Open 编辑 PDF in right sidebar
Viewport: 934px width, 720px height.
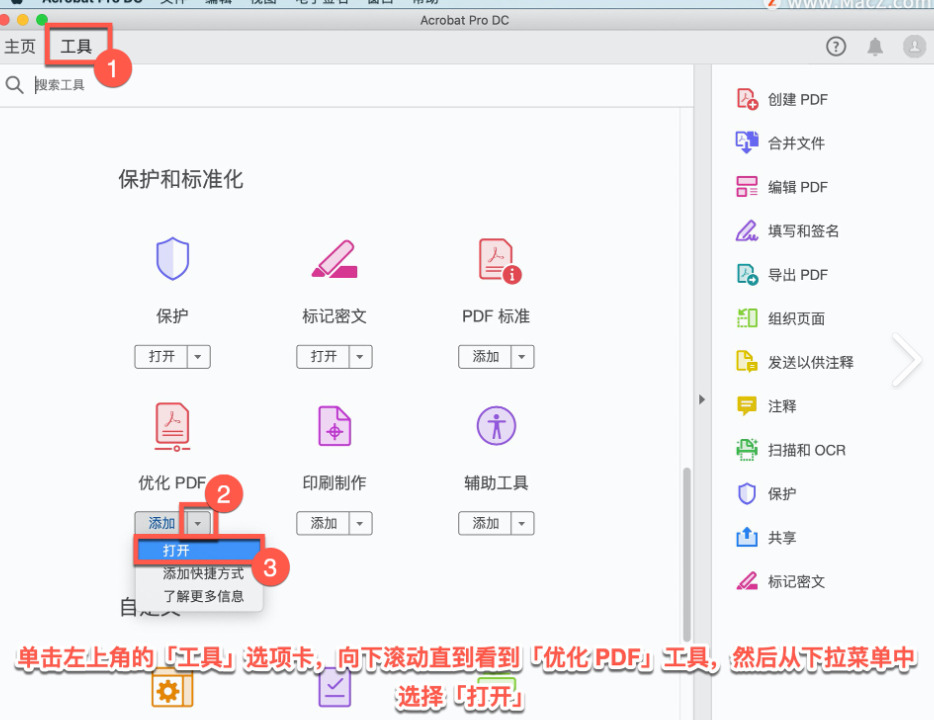click(782, 187)
